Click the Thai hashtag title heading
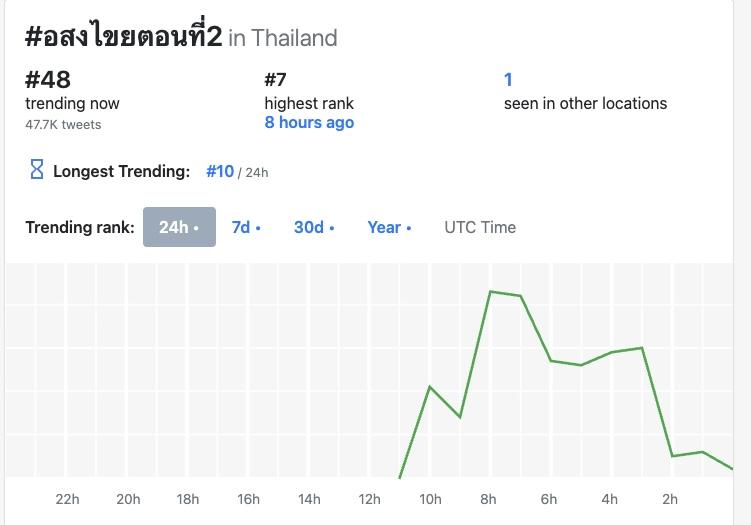This screenshot has height=525, width=751. (x=123, y=36)
